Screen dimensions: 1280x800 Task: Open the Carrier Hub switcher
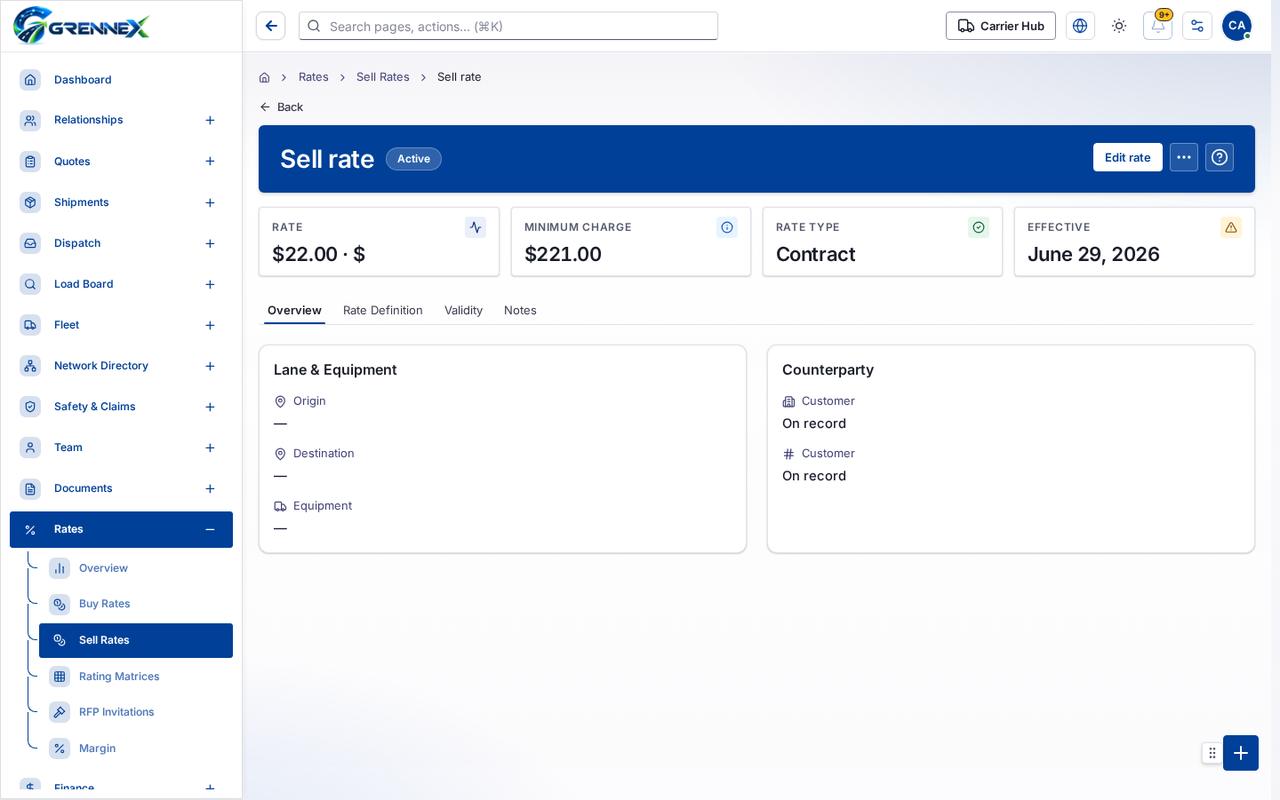pos(1000,26)
